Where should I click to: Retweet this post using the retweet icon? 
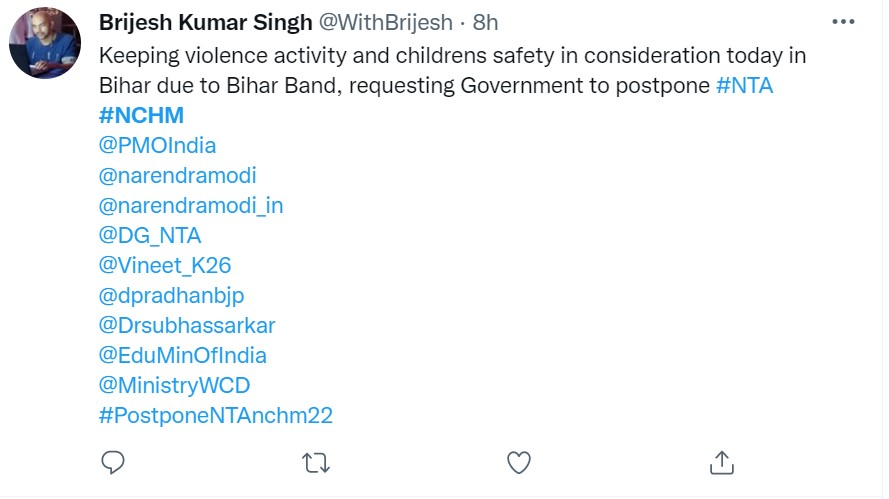tap(316, 462)
